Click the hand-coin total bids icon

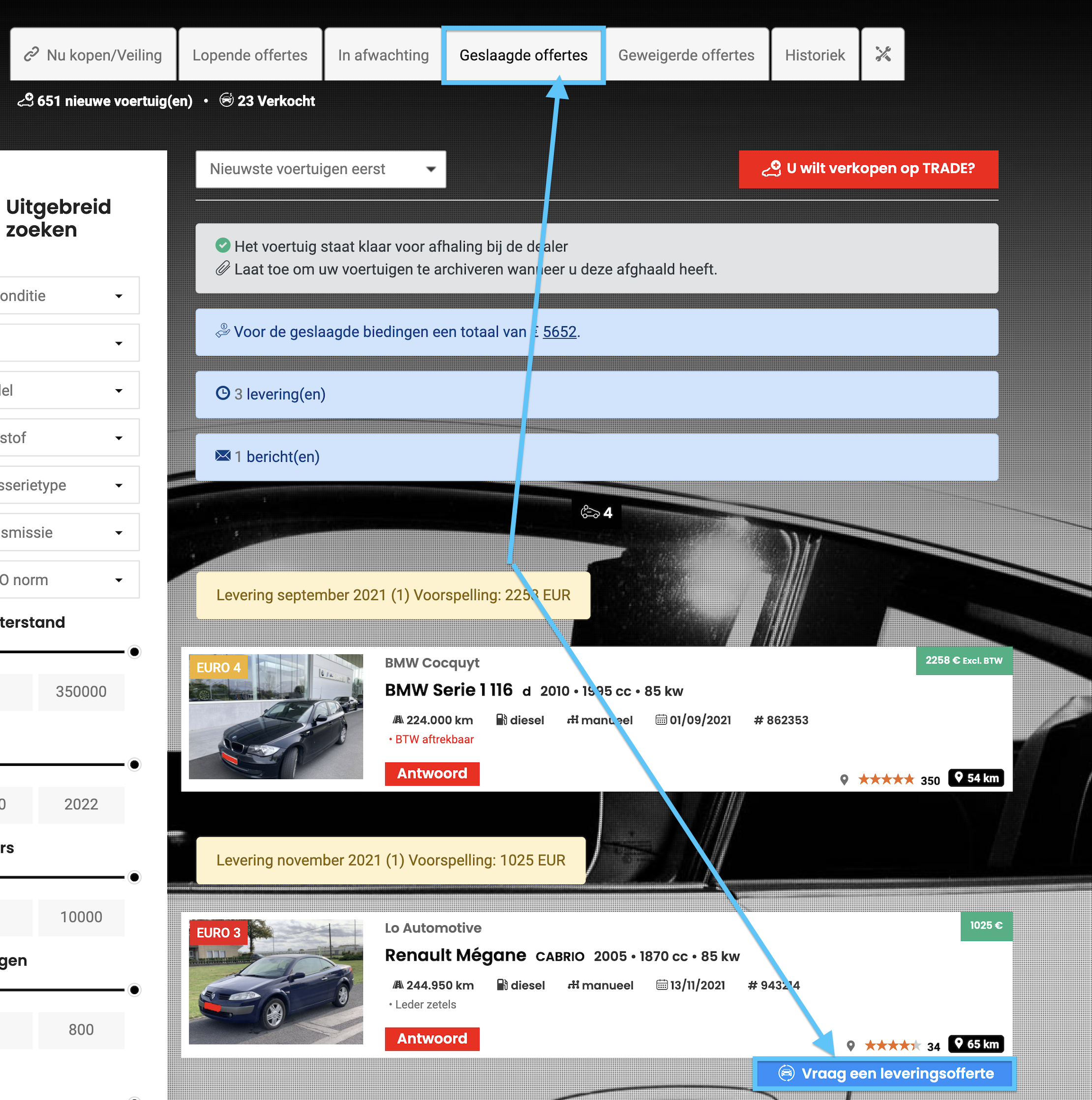(223, 331)
